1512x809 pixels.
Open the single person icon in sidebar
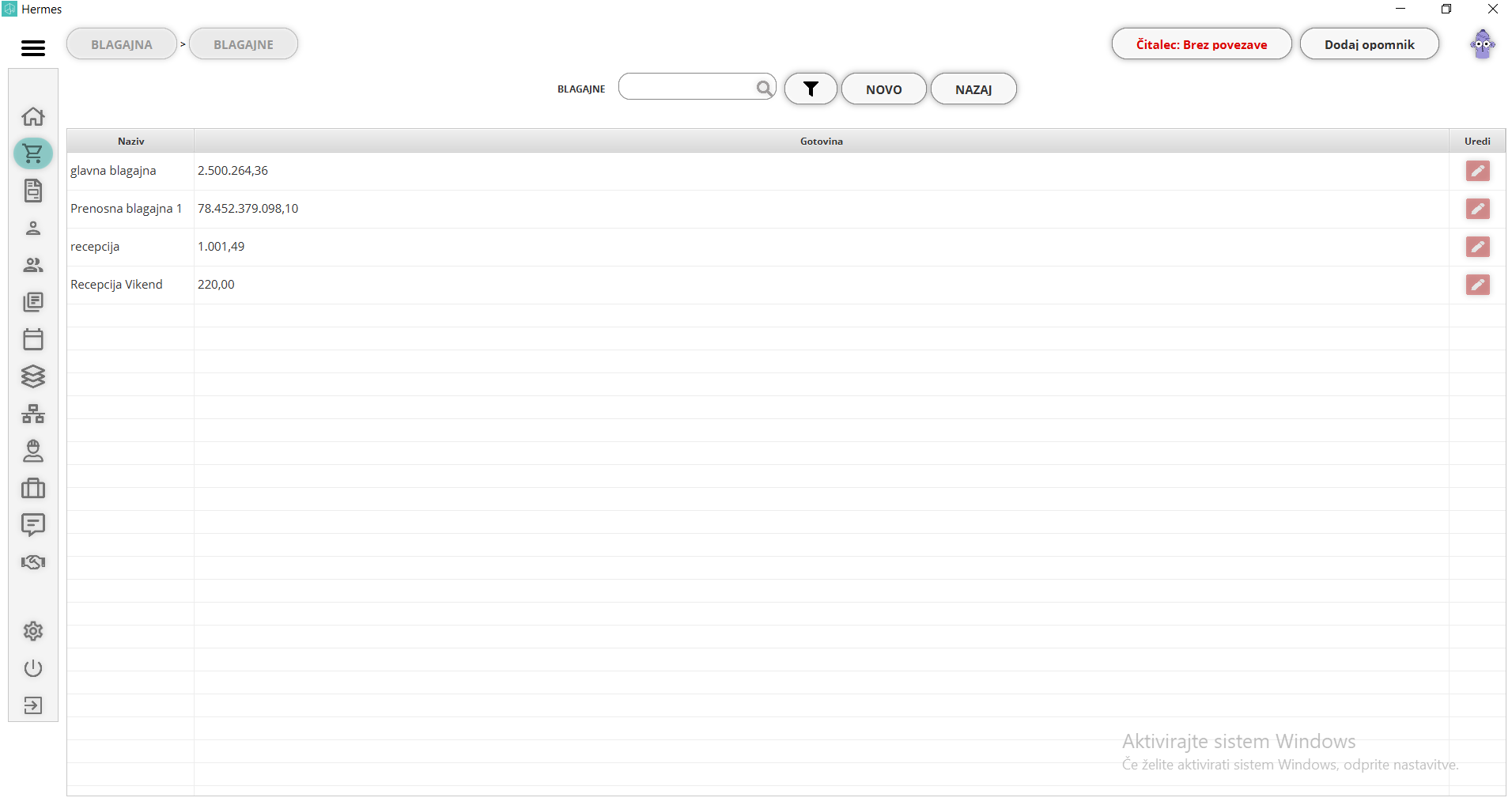pos(33,228)
